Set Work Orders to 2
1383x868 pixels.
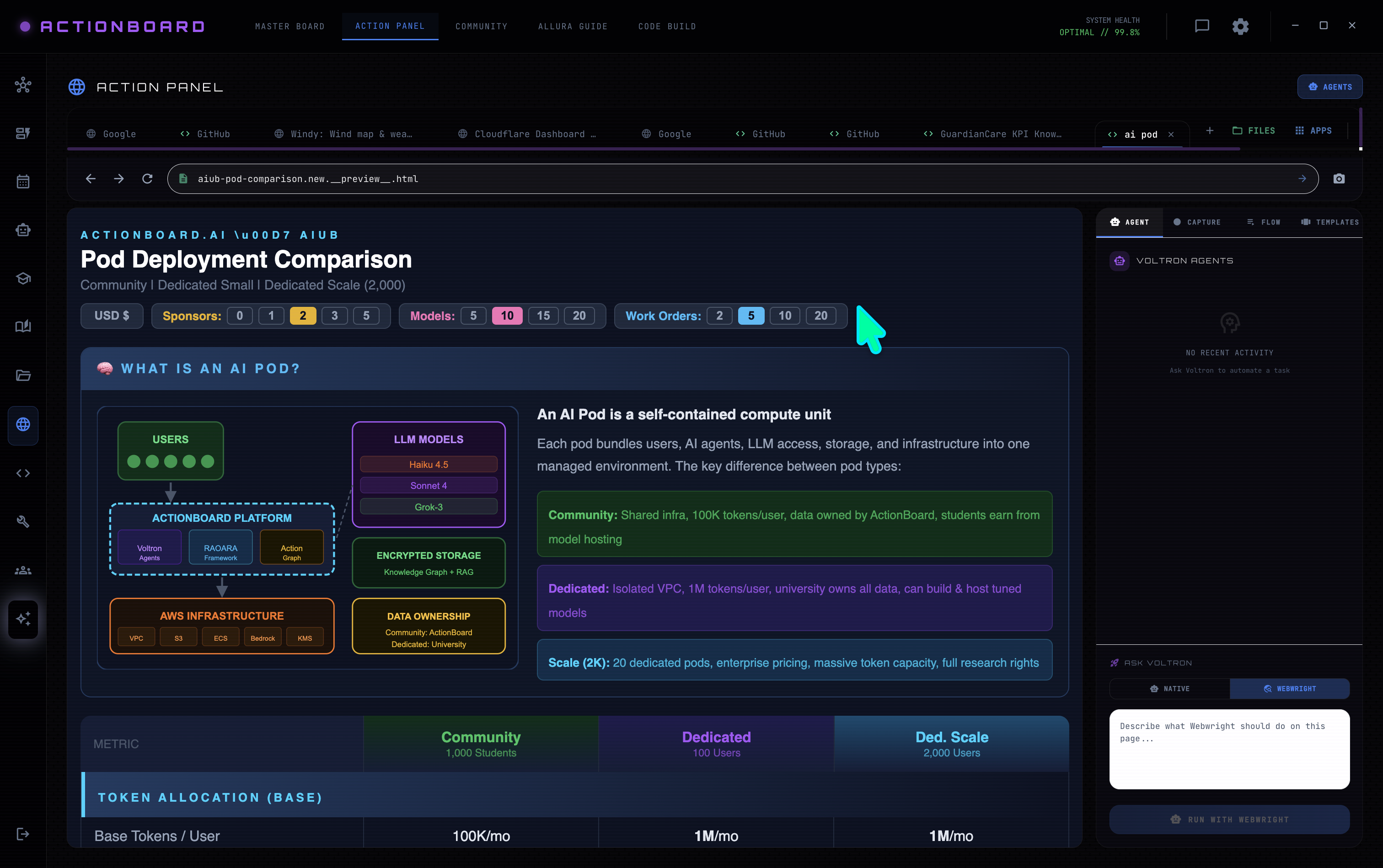coord(719,316)
